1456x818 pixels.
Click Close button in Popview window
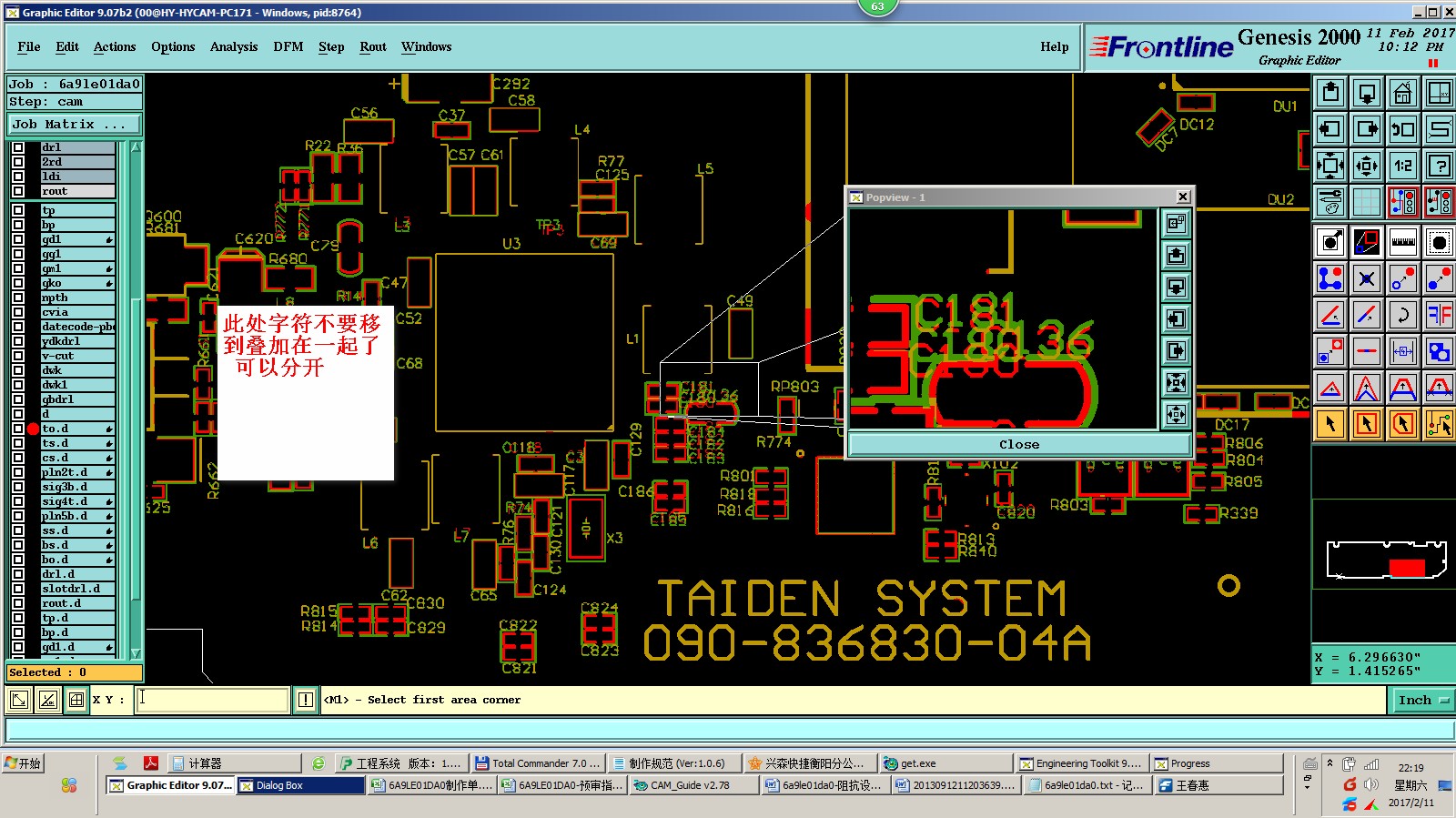[x=1019, y=444]
